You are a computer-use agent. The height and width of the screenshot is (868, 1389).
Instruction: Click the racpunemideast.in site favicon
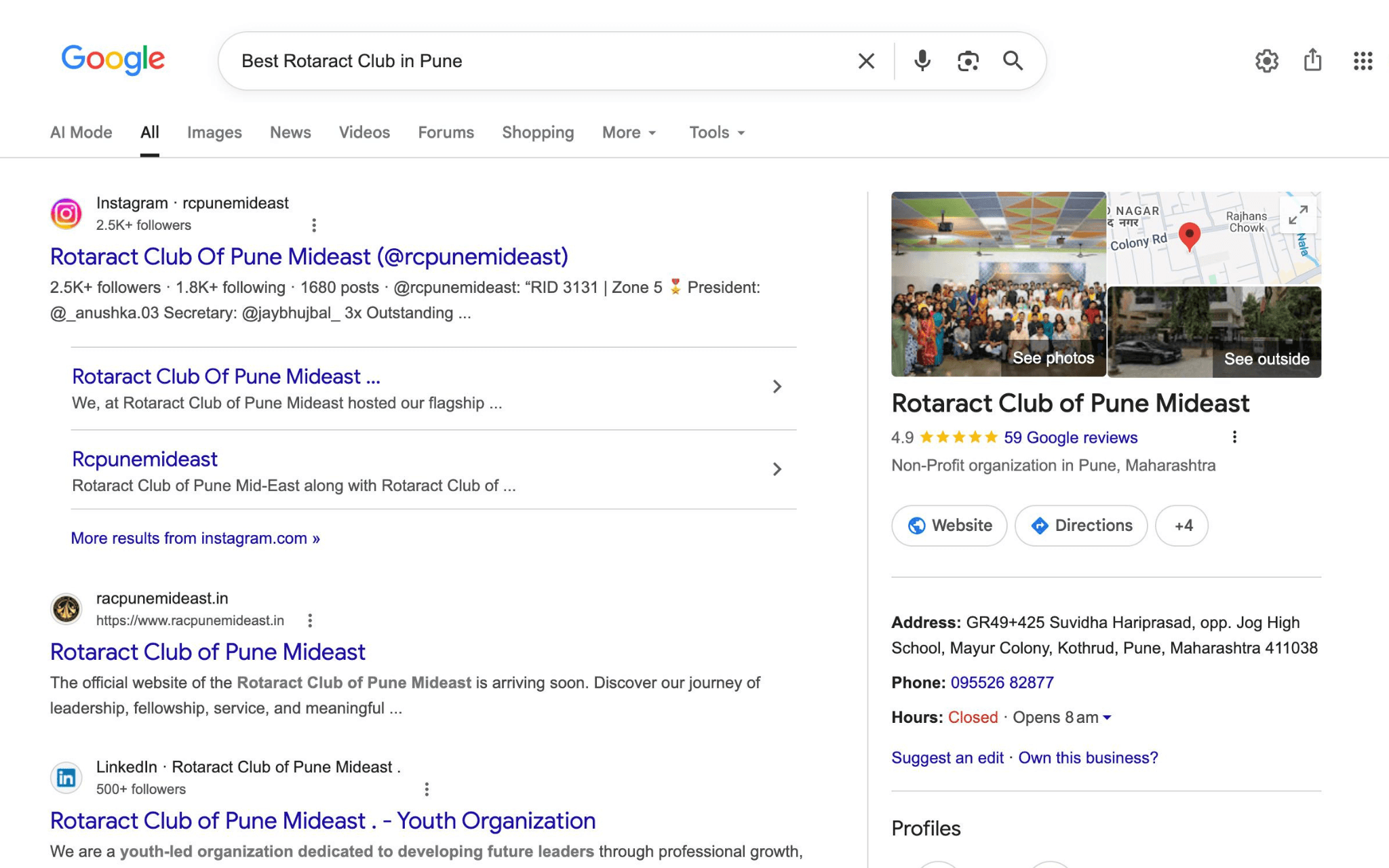[66, 609]
